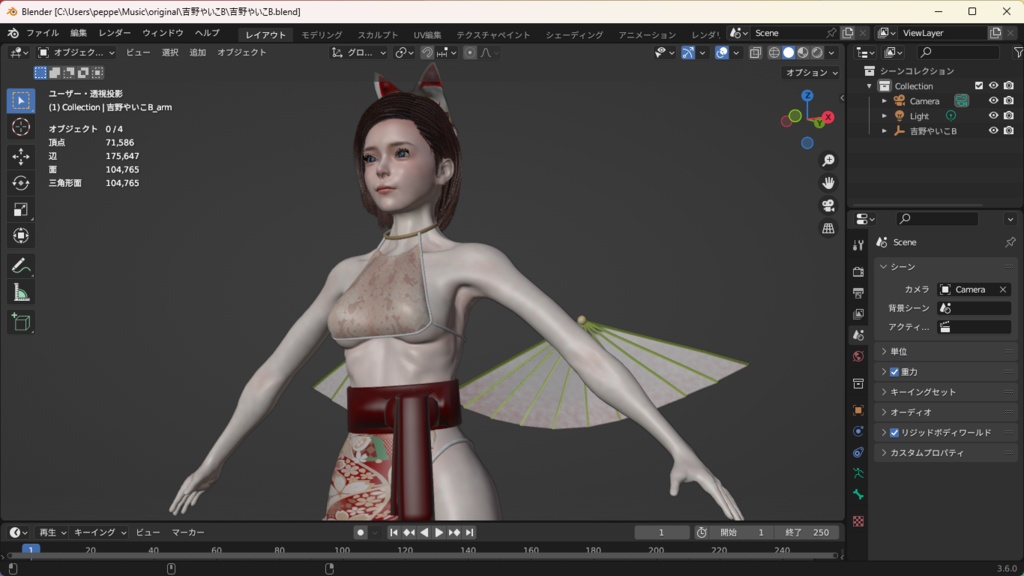Collapse the シーン panel

click(946, 266)
